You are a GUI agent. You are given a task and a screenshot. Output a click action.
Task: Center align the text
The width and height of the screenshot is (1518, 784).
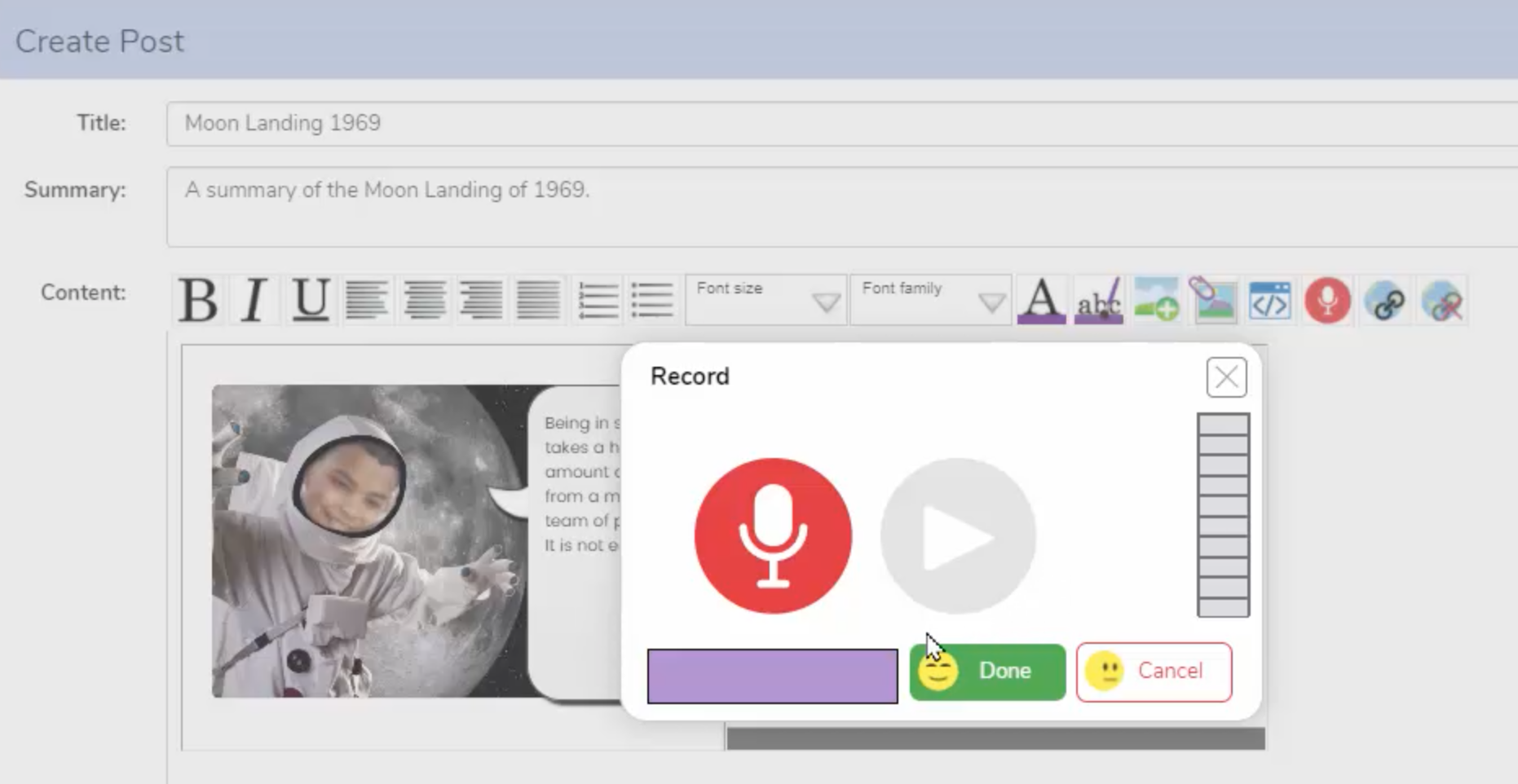pos(424,301)
